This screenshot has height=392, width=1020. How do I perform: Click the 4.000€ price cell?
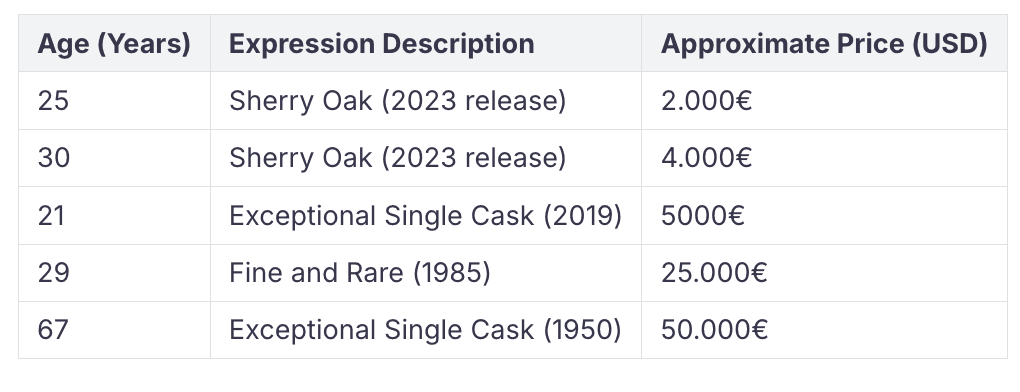tap(824, 158)
